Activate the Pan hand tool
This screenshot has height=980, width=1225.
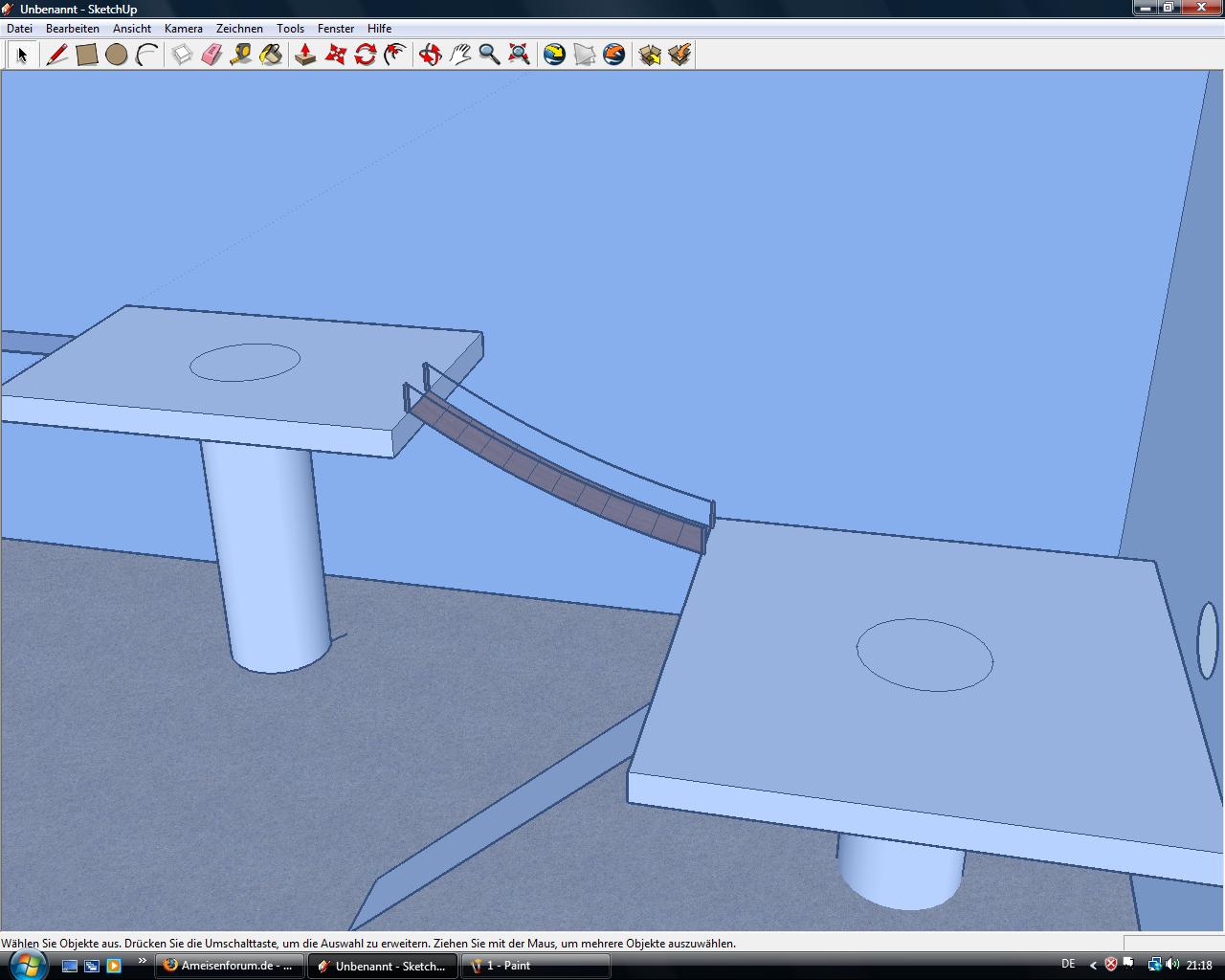[x=459, y=55]
